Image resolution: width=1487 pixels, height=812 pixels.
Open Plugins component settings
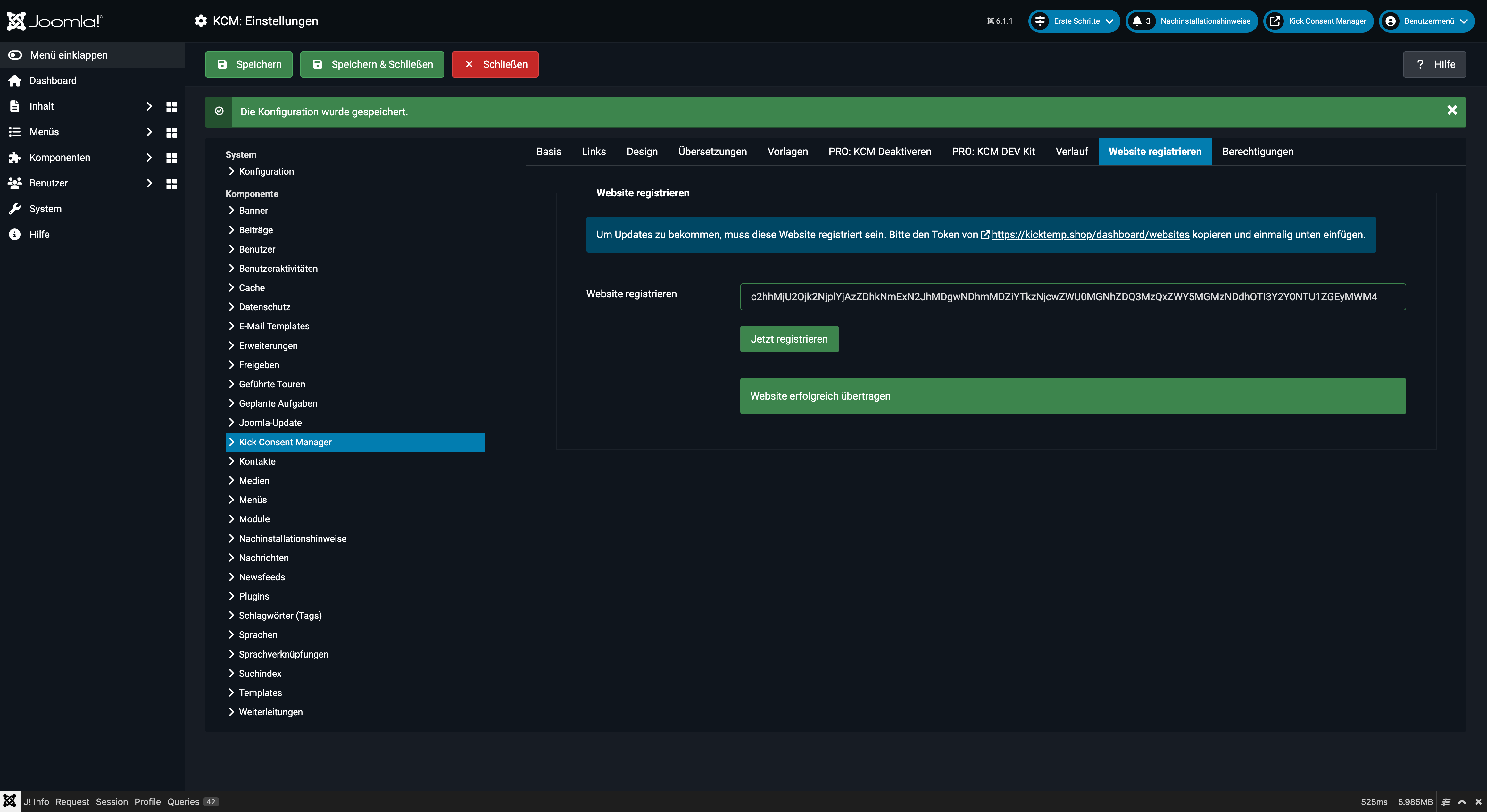254,596
